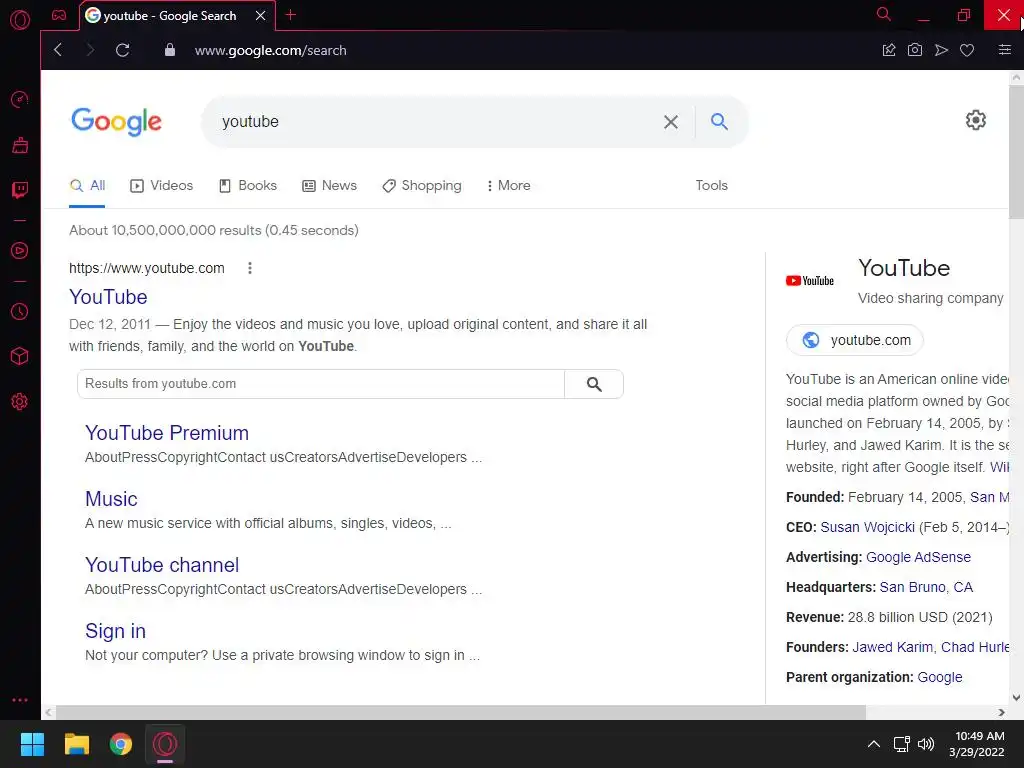Clear the Google search box
The image size is (1024, 768).
[671, 122]
